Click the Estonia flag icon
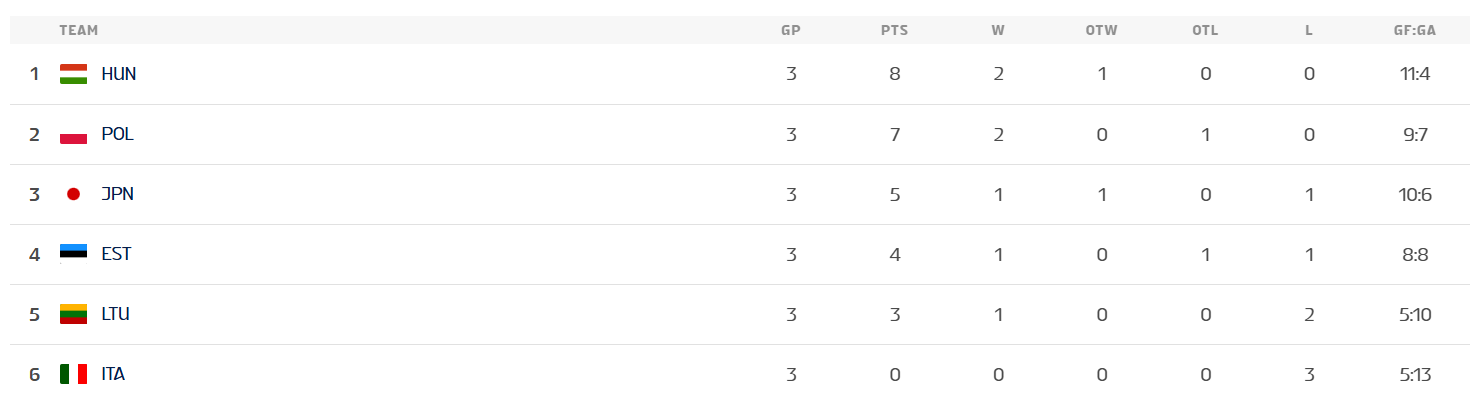1484x403 pixels. 73,254
